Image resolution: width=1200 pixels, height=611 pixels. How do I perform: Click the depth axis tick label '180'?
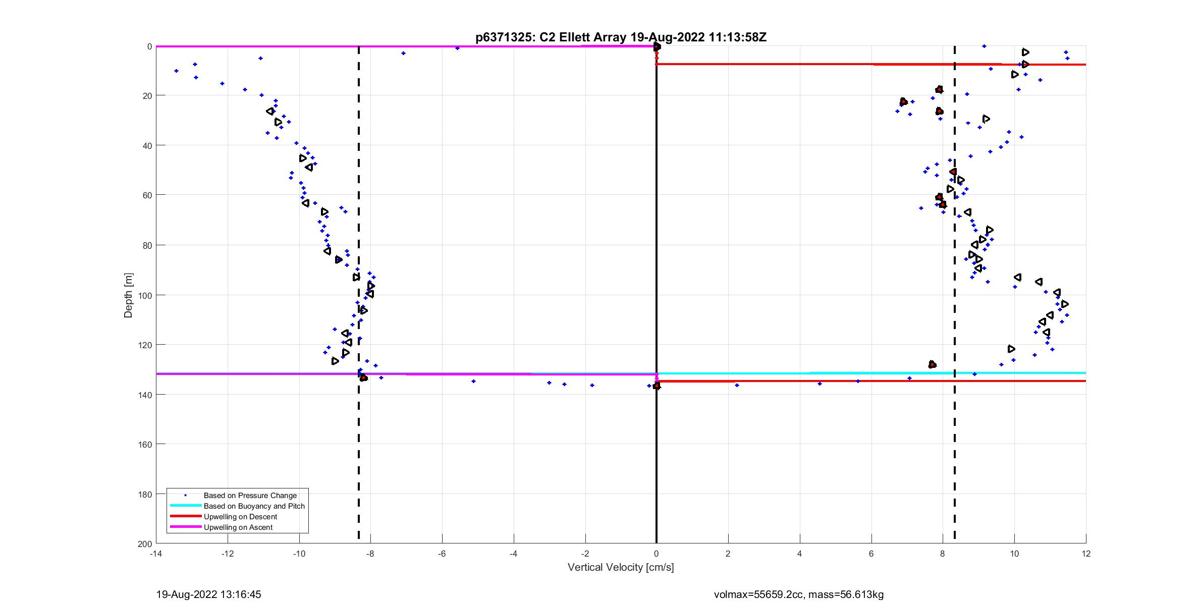click(144, 493)
